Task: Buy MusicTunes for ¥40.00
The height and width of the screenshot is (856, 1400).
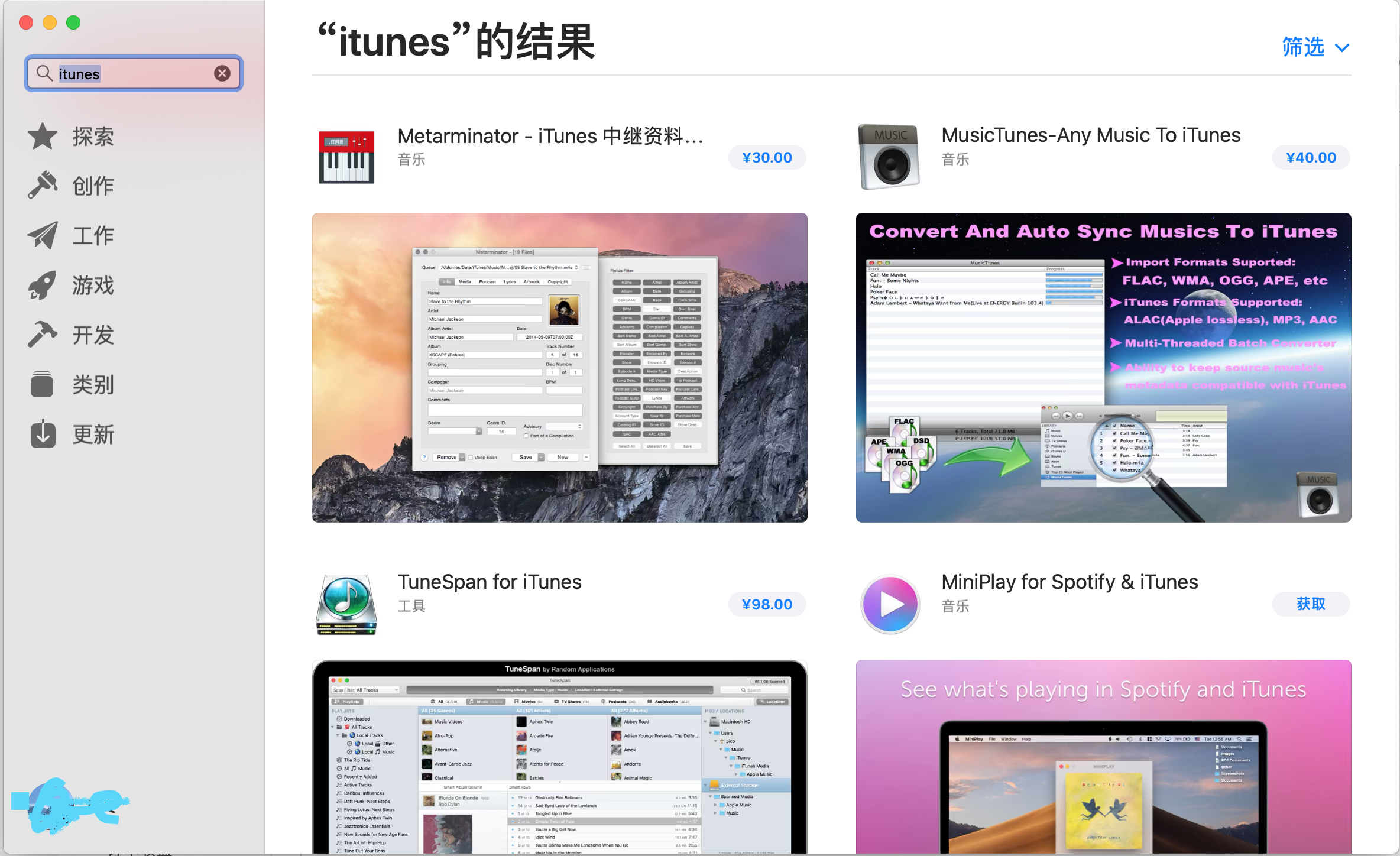Action: point(1311,158)
